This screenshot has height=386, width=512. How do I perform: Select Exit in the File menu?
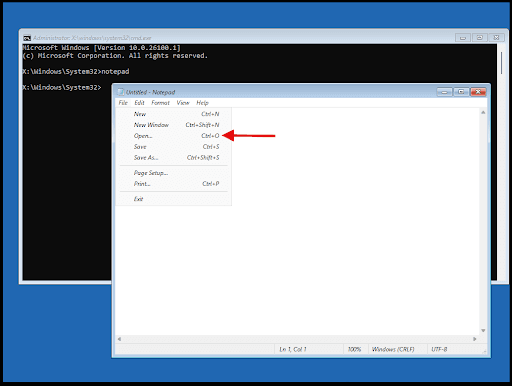[173, 199]
